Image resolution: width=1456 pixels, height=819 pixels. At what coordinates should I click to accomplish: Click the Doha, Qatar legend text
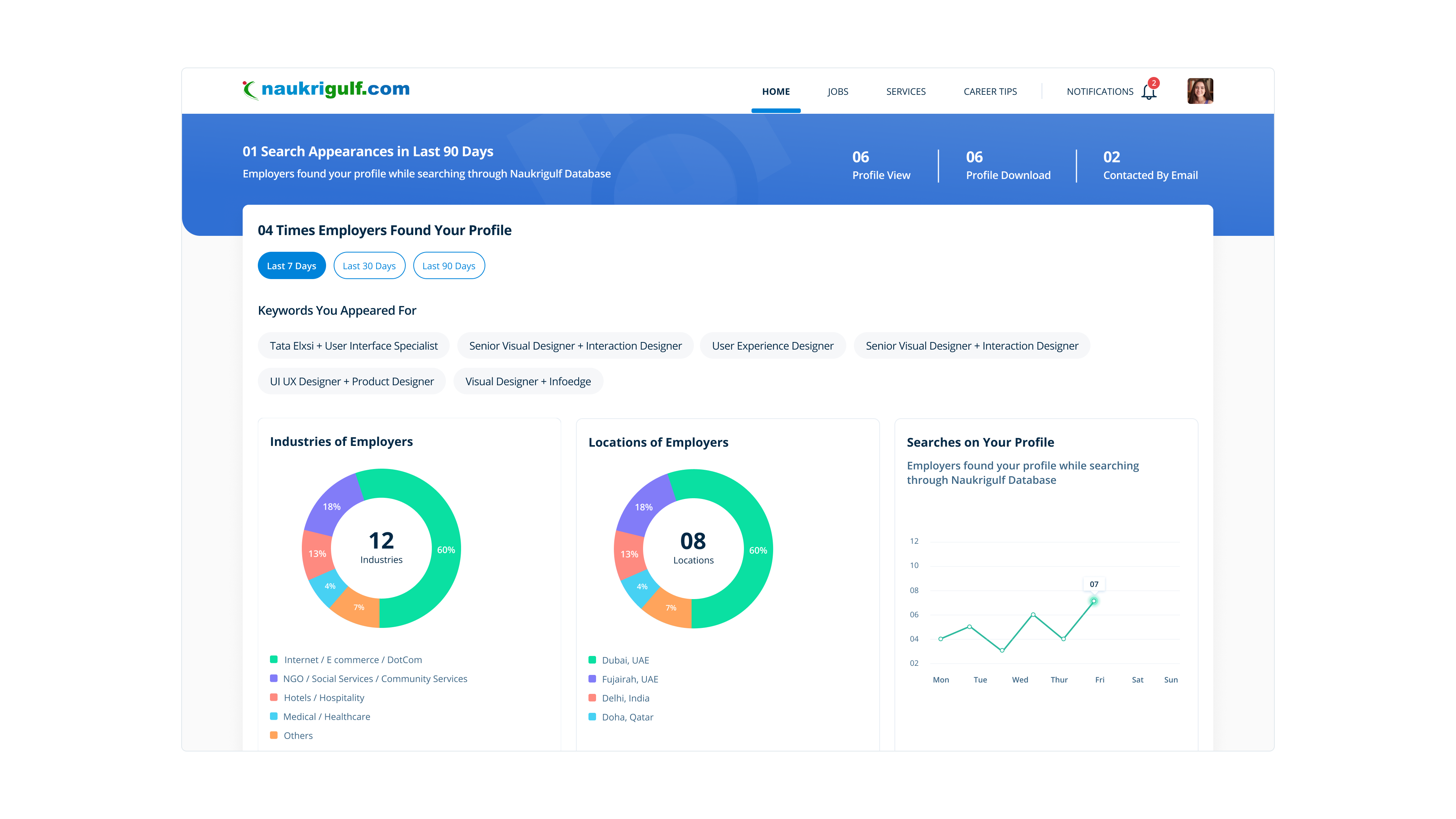pyautogui.click(x=628, y=717)
